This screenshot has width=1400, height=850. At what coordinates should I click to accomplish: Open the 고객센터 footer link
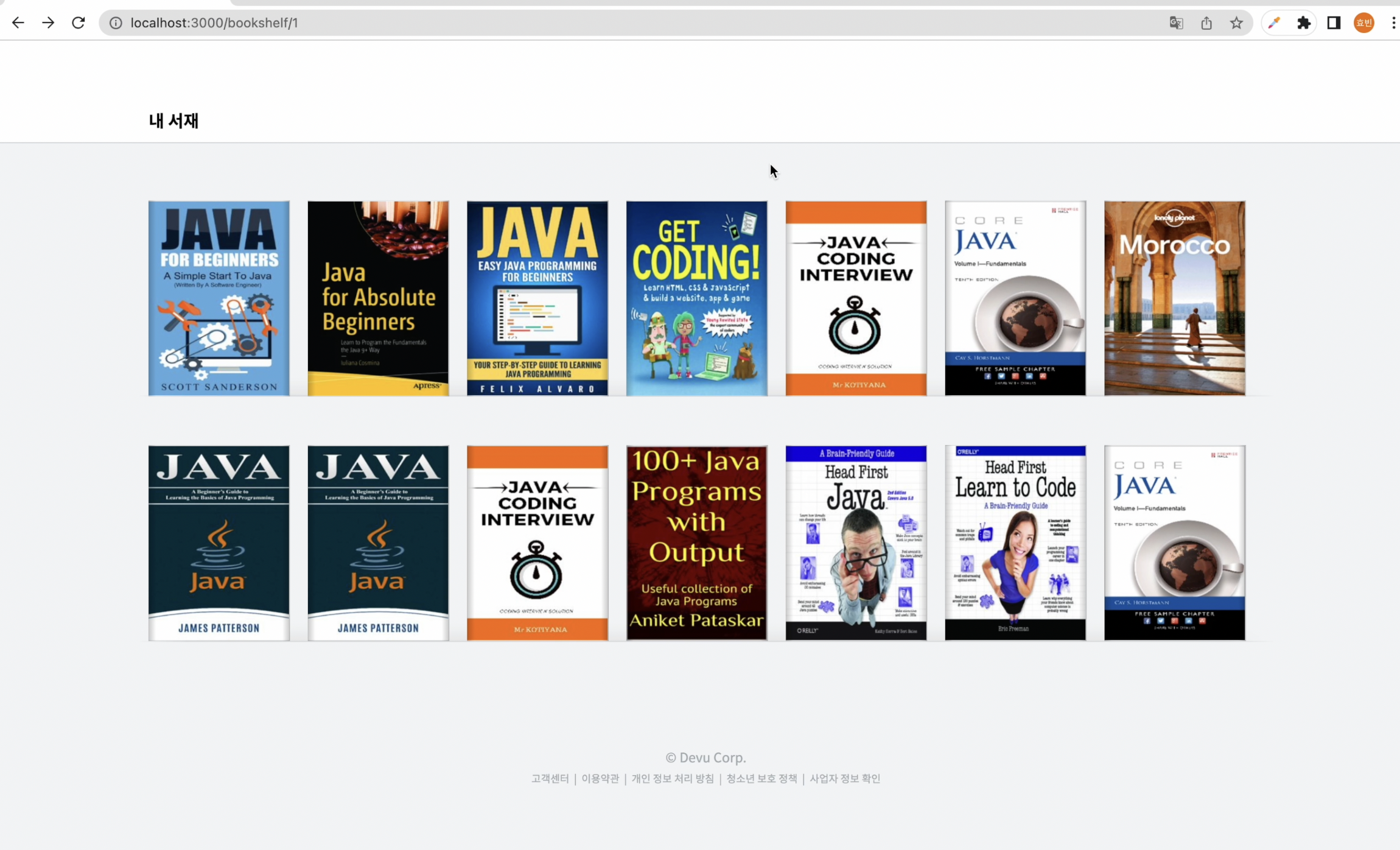(x=550, y=779)
